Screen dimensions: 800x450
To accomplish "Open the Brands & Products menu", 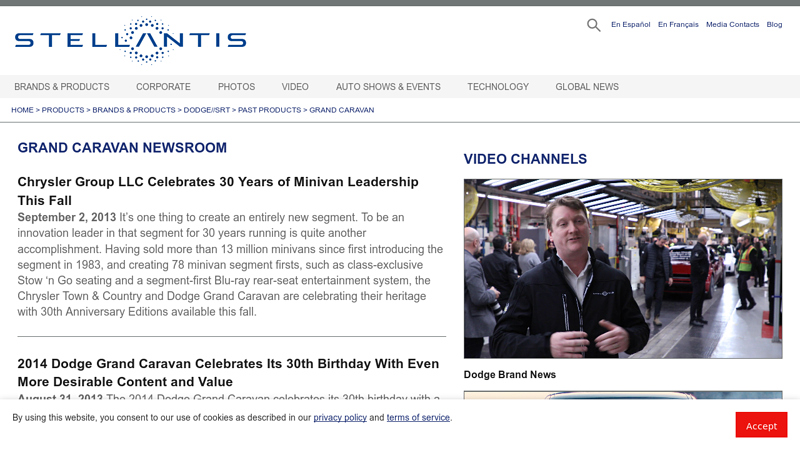I will point(62,87).
